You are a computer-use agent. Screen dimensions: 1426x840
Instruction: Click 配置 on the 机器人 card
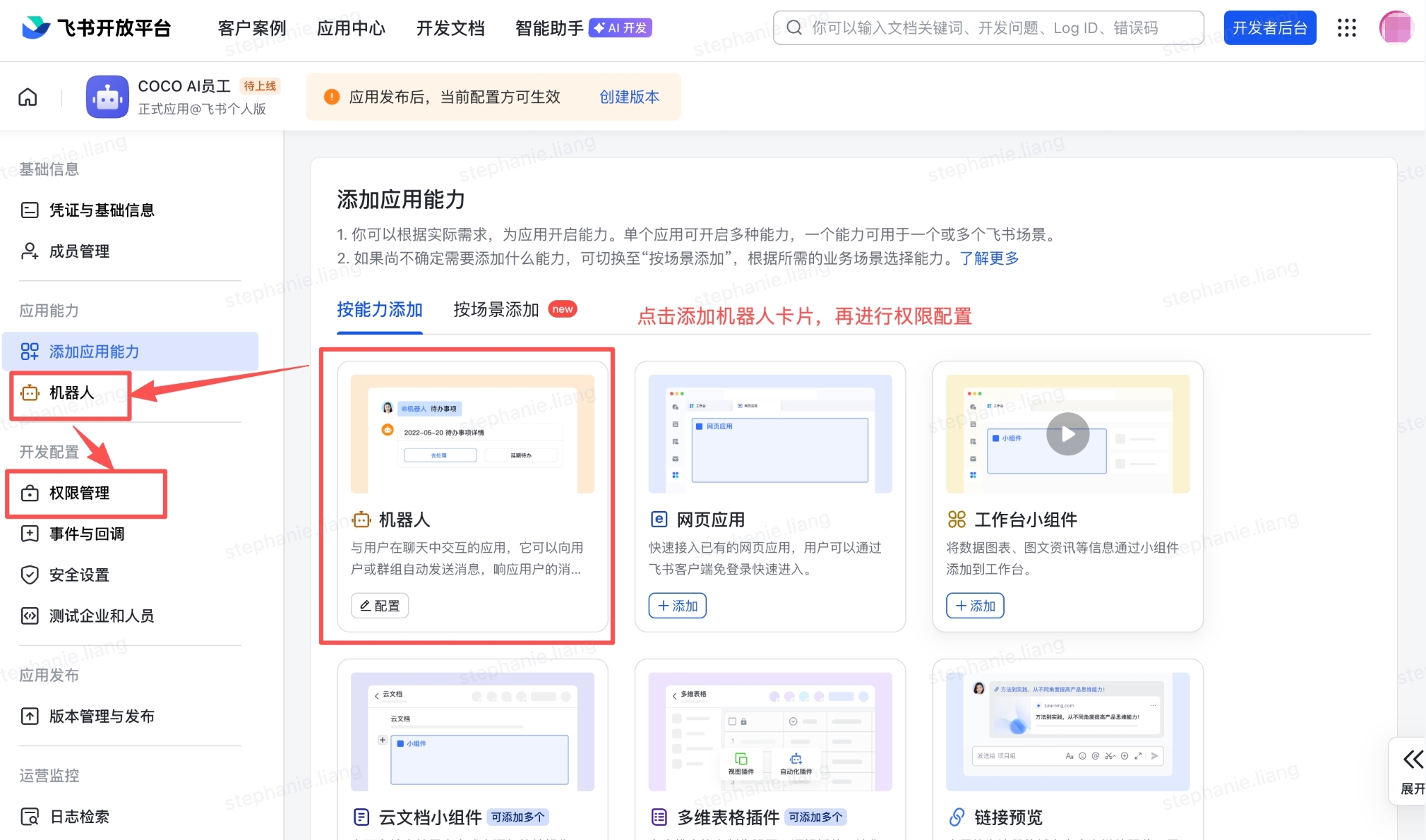coord(379,605)
